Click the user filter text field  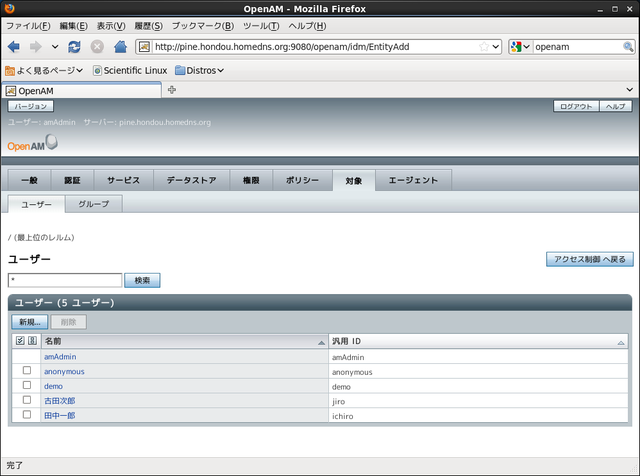(65, 281)
